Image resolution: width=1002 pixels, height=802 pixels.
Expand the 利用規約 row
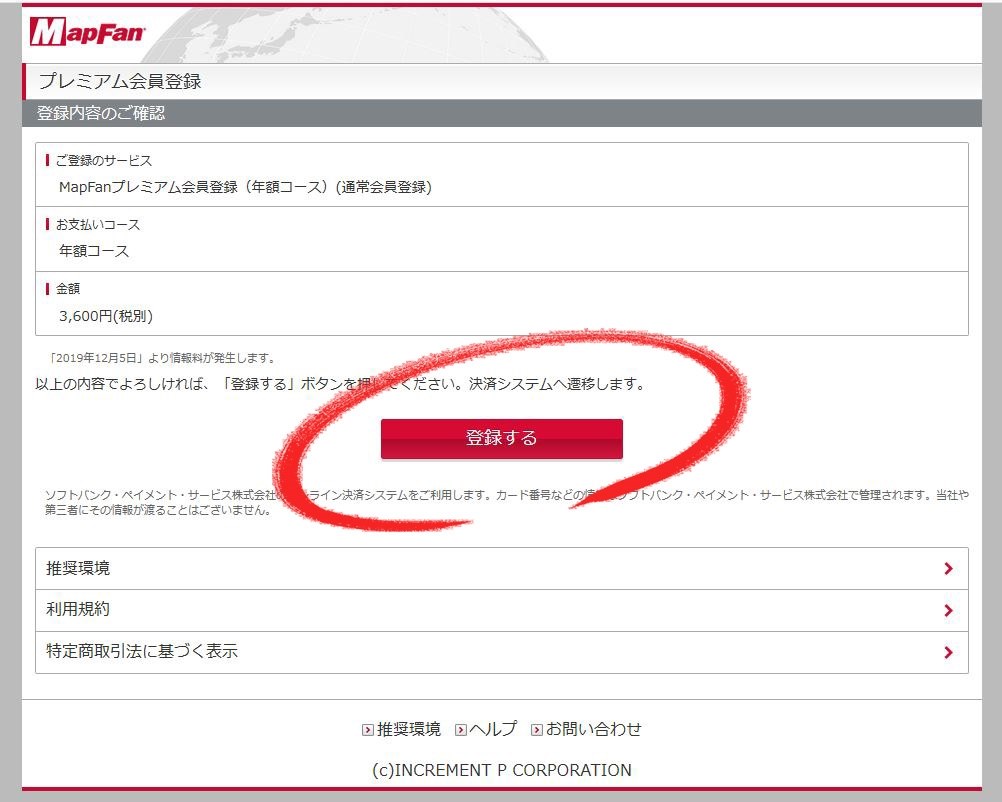(502, 610)
